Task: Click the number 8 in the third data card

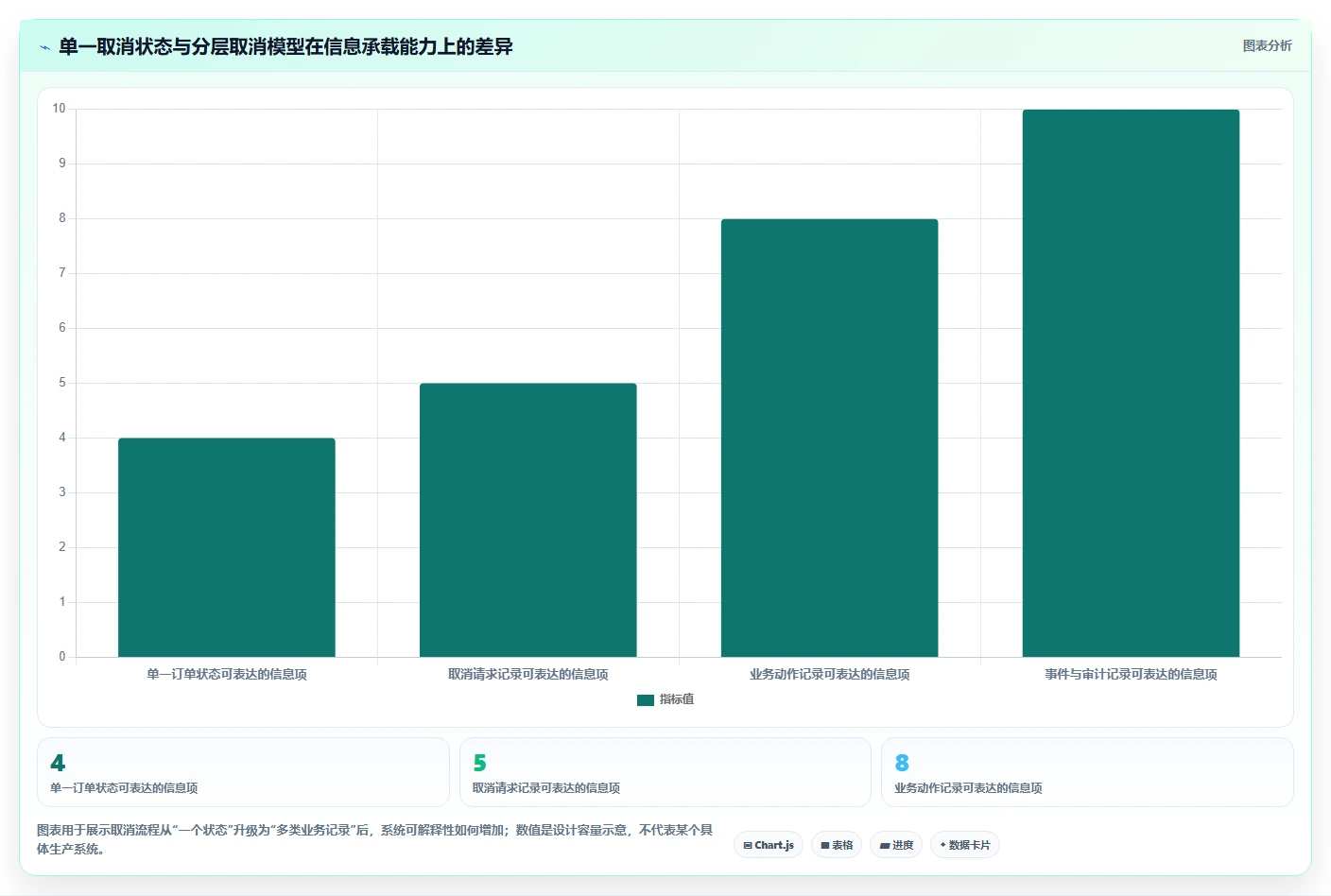Action: coord(902,764)
